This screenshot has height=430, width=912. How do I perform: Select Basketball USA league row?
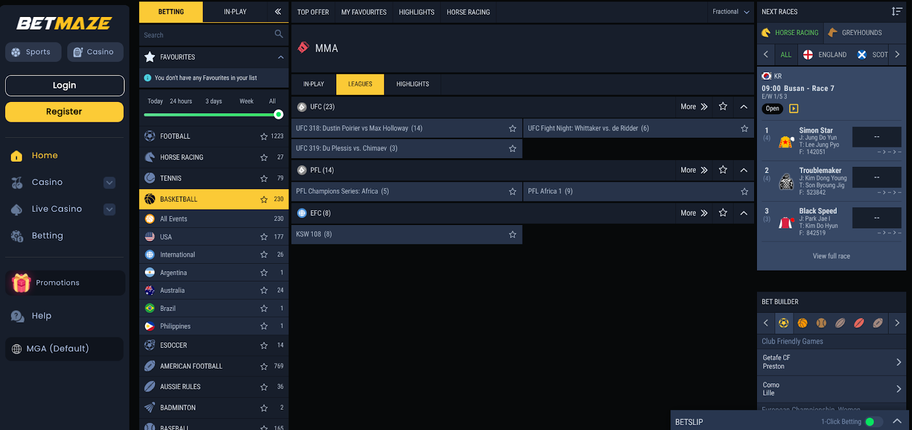pyautogui.click(x=214, y=237)
